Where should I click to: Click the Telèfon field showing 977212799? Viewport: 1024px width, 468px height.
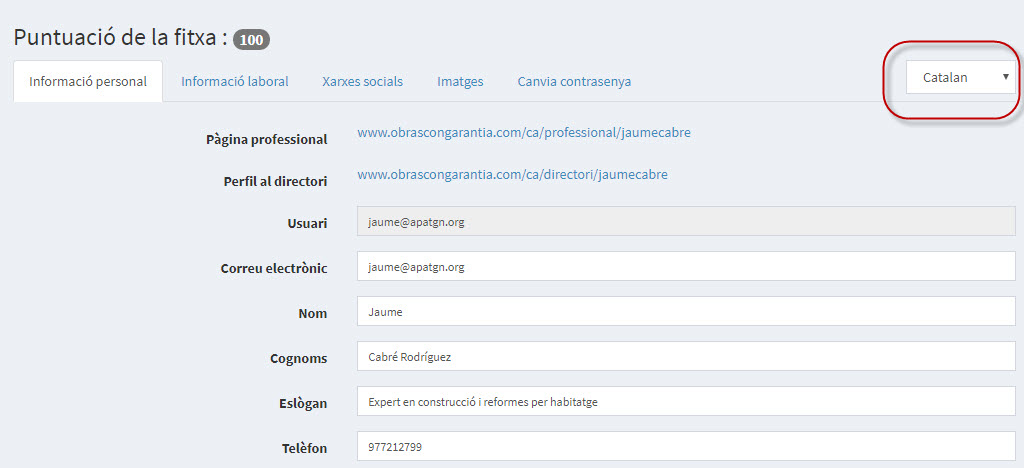(686, 447)
